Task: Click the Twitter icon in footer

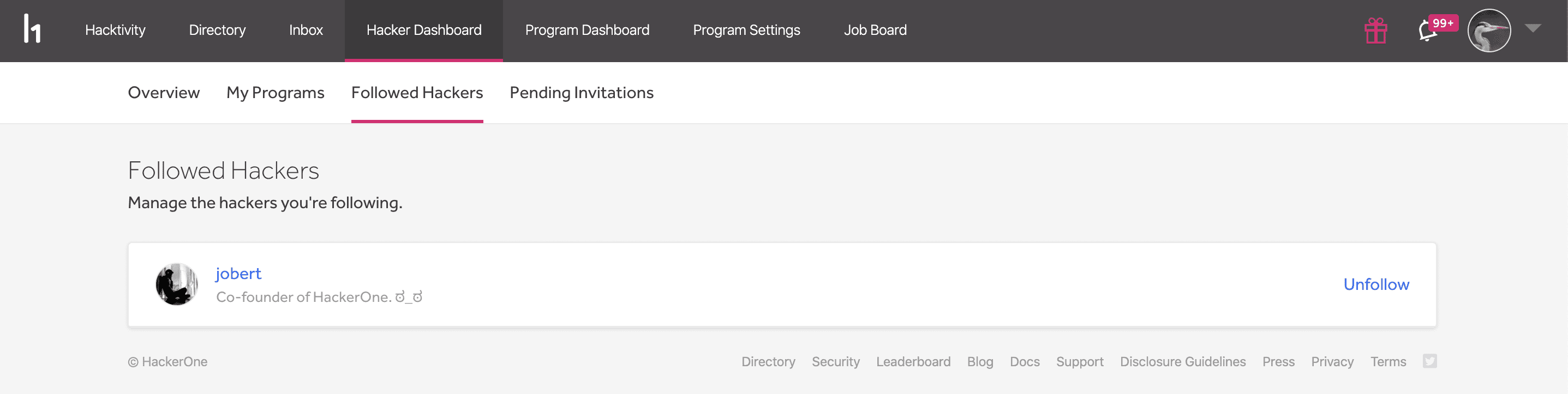Action: (x=1429, y=361)
